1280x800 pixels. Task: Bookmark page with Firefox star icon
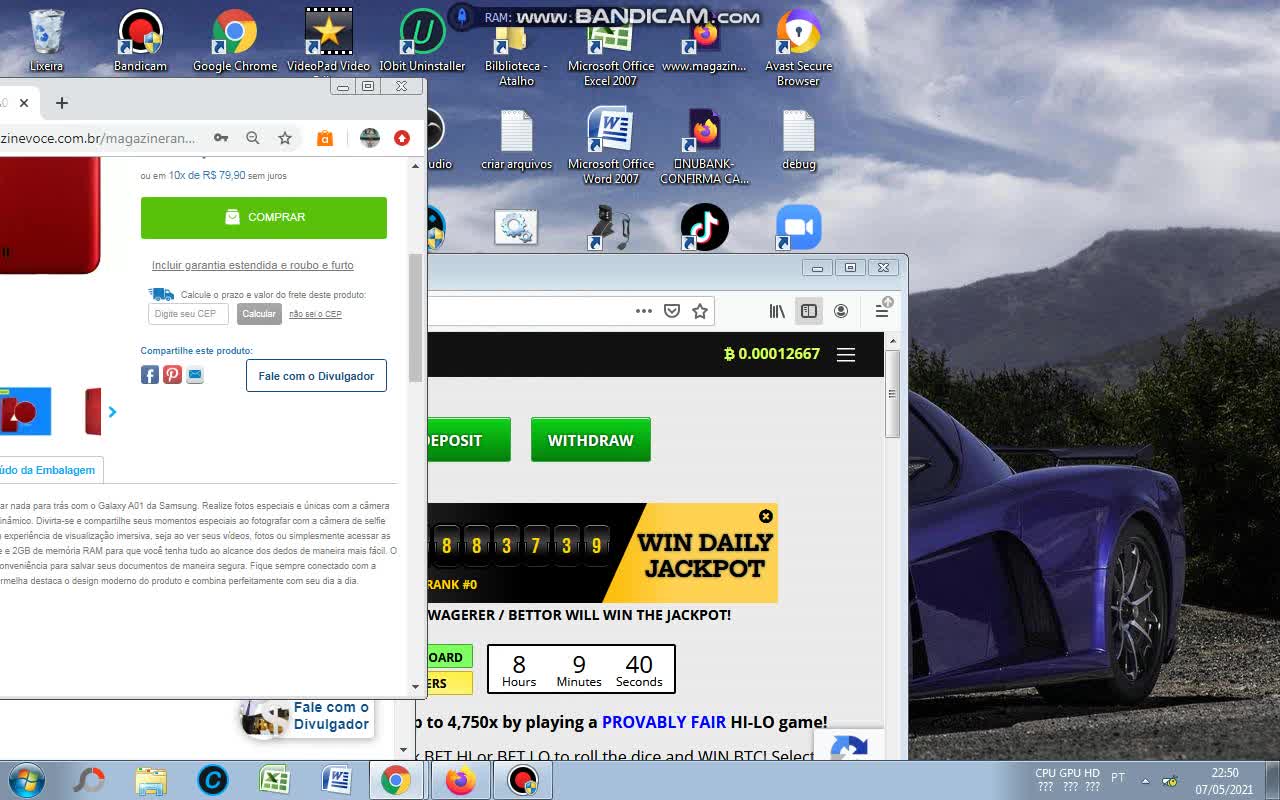tap(700, 311)
